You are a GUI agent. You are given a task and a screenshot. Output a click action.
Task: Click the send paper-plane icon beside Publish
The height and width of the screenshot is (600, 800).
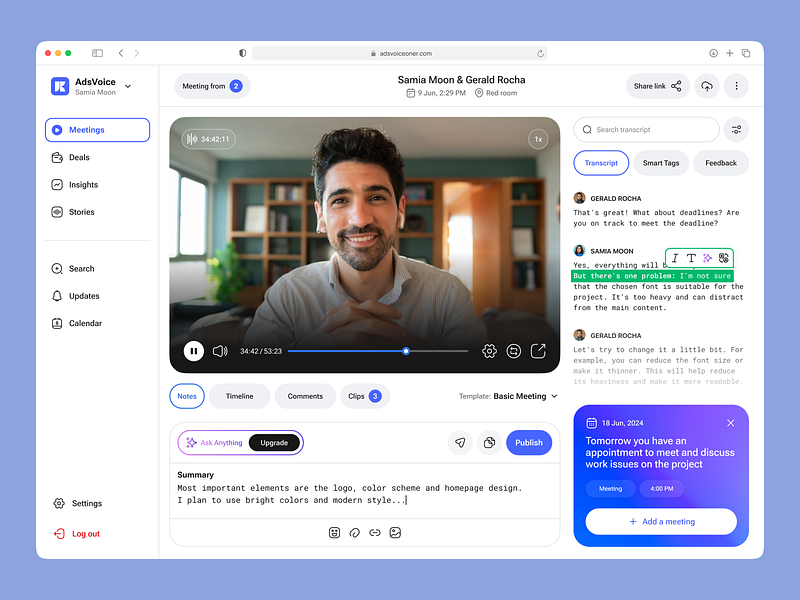pyautogui.click(x=461, y=442)
